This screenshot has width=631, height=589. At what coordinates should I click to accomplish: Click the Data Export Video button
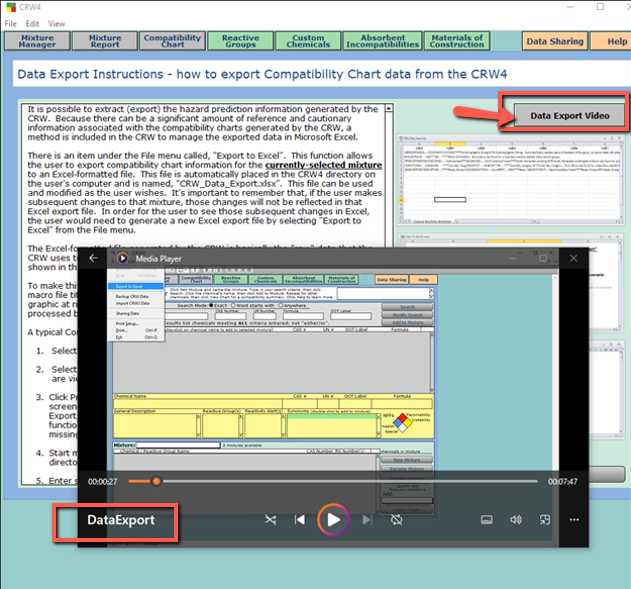click(569, 115)
